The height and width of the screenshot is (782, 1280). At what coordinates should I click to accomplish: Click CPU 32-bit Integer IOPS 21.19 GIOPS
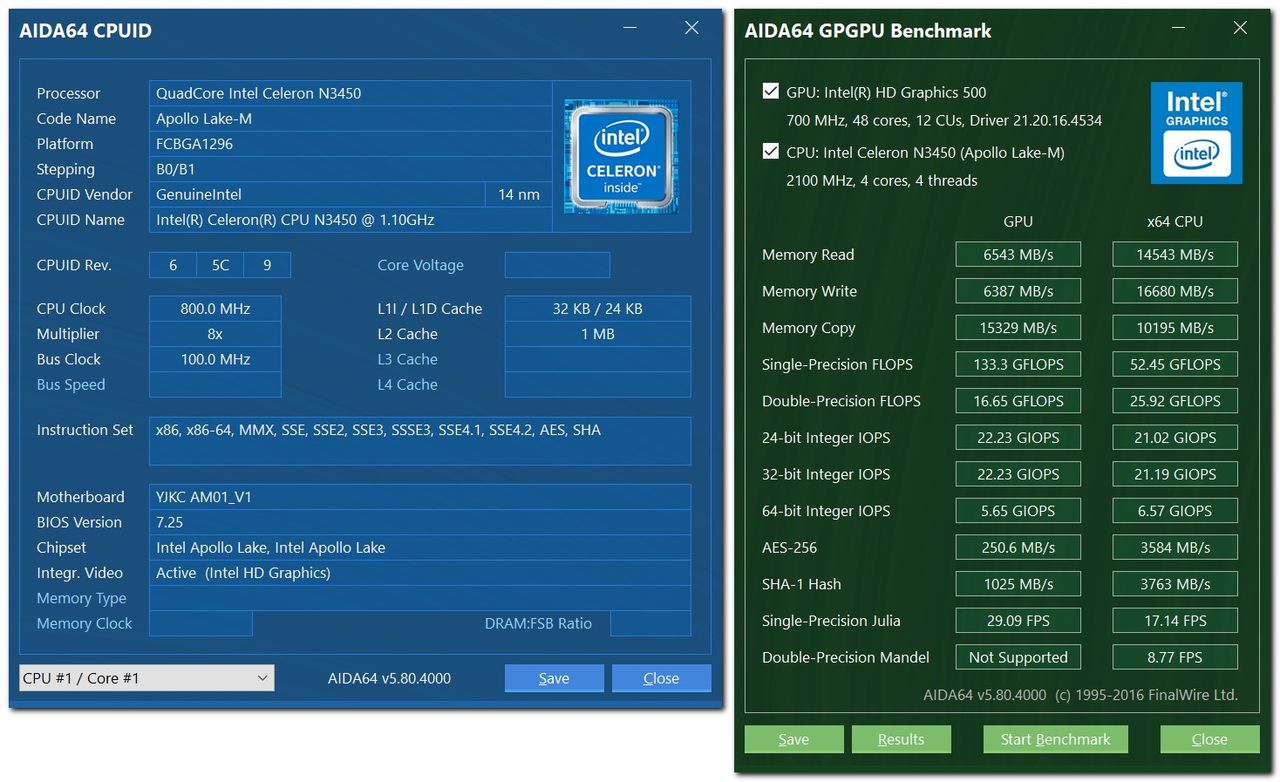pos(1175,474)
